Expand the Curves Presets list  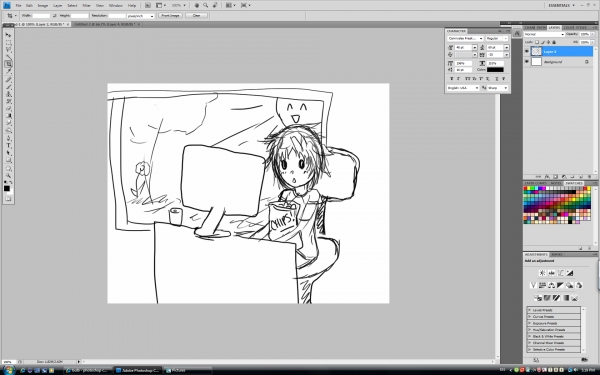point(554,317)
